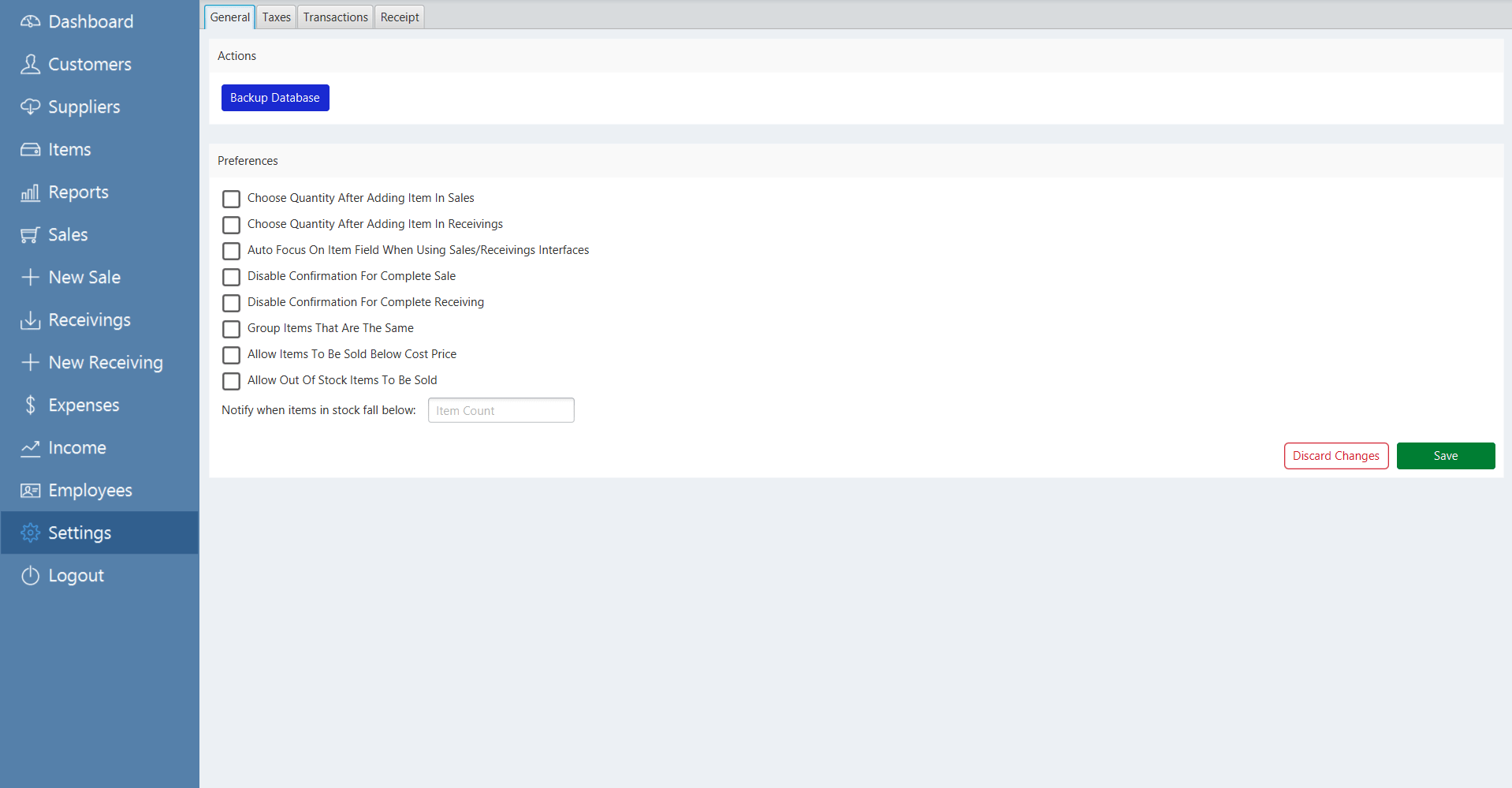Viewport: 1512px width, 788px height.
Task: Tick Disable Confirmation For Complete Sale checkbox
Action: click(231, 277)
